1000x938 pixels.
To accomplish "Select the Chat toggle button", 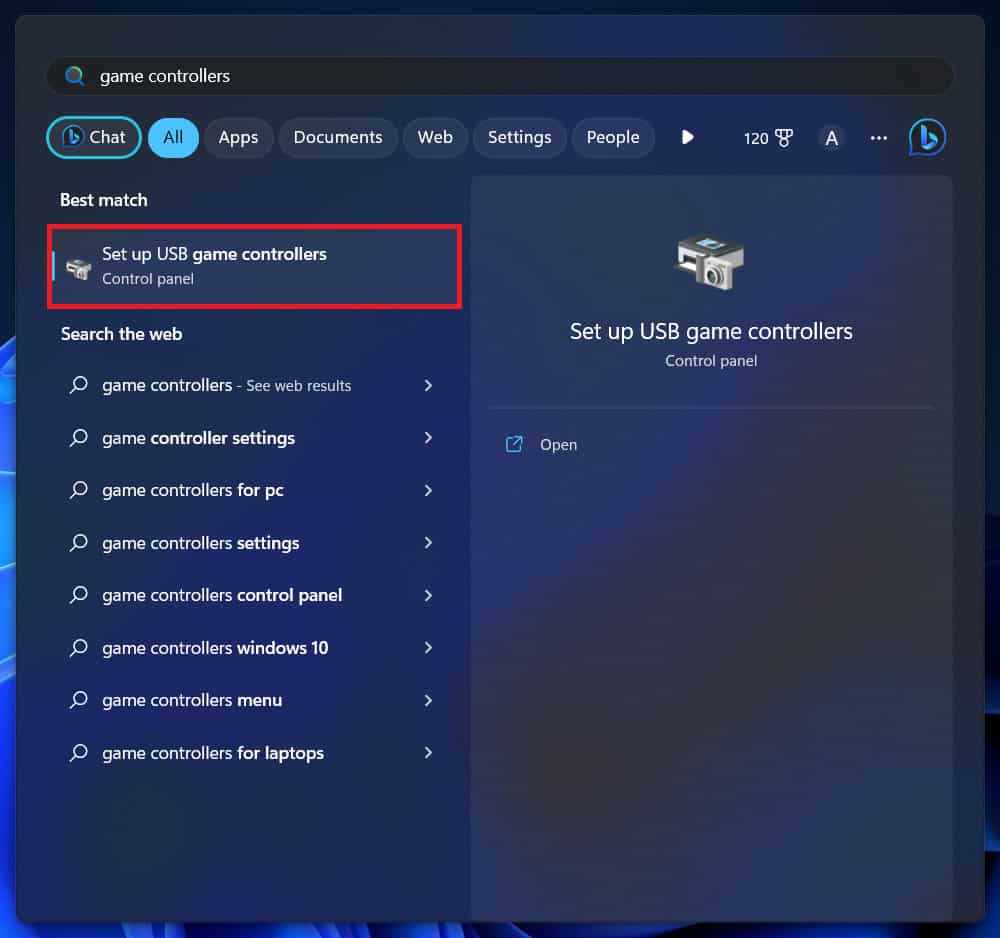I will click(93, 137).
